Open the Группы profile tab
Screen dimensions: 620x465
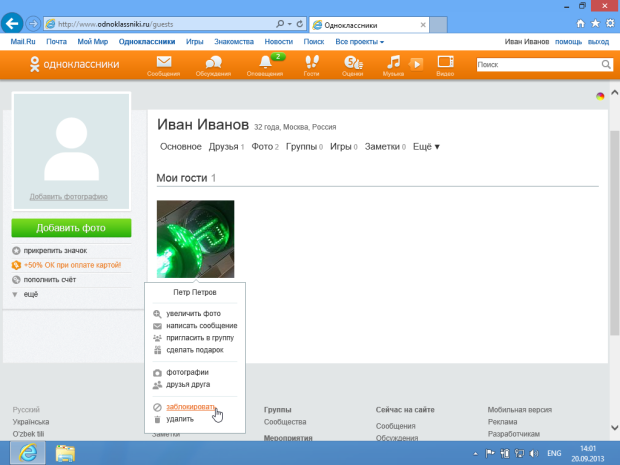coord(304,147)
